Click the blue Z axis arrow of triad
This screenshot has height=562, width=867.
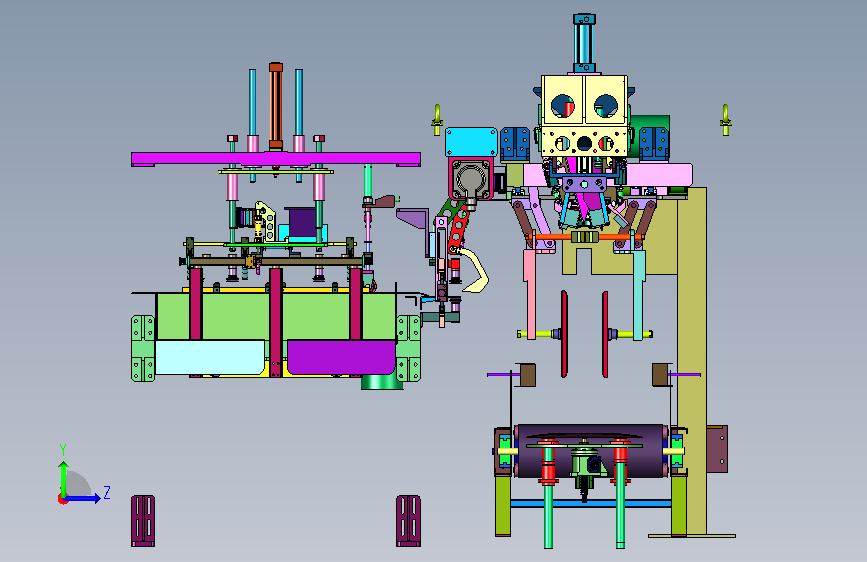[x=84, y=498]
